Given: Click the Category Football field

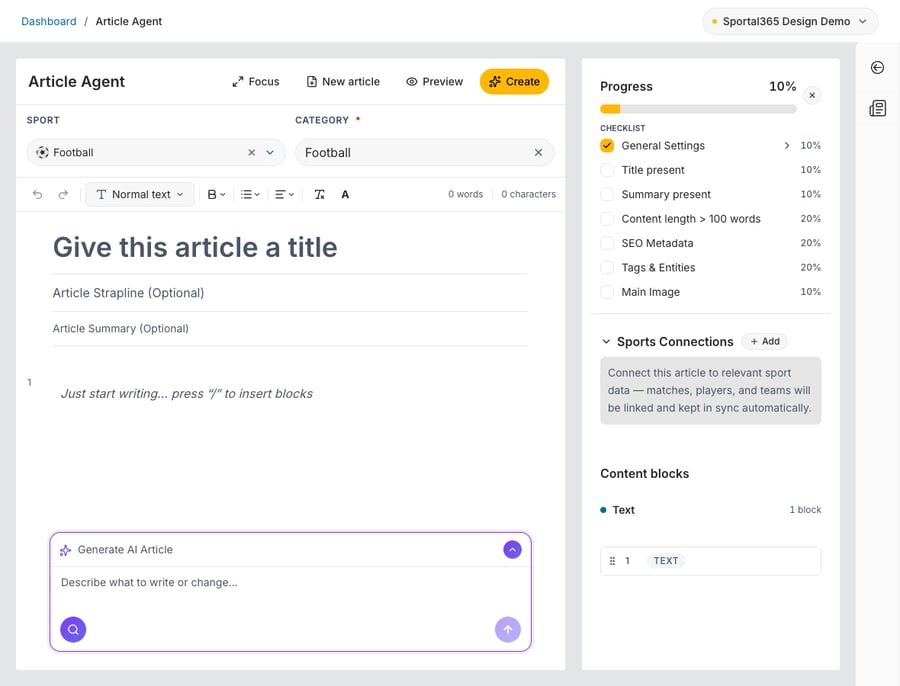Looking at the screenshot, I should coord(425,153).
